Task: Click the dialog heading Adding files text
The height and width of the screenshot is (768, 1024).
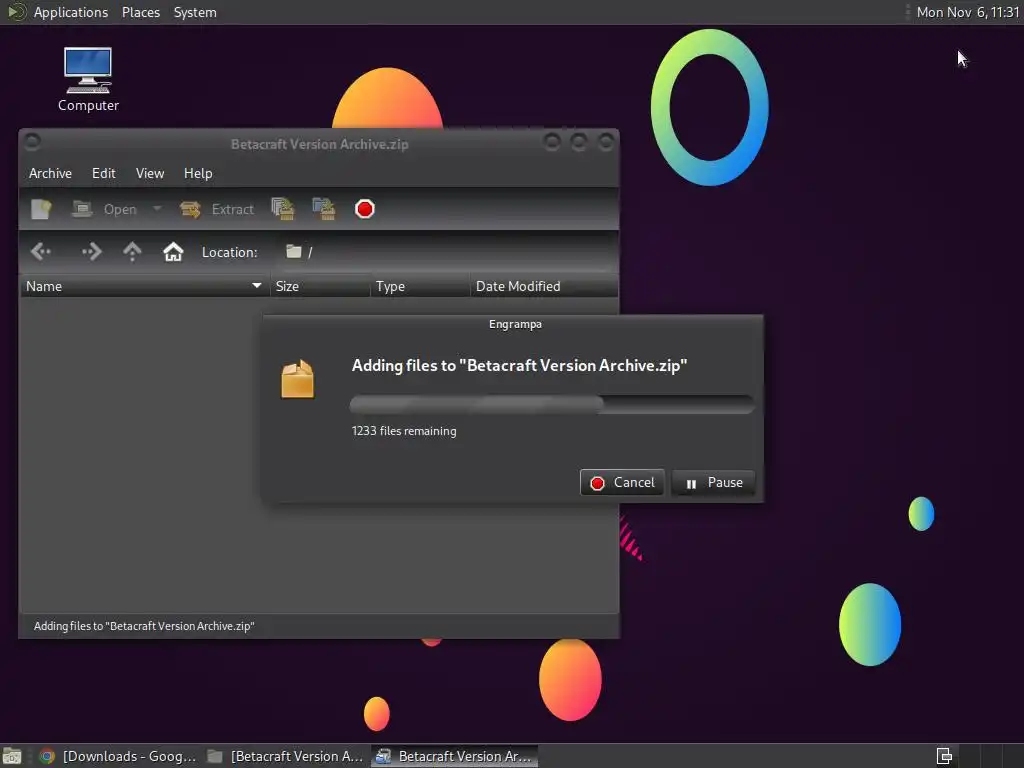Action: pos(519,366)
